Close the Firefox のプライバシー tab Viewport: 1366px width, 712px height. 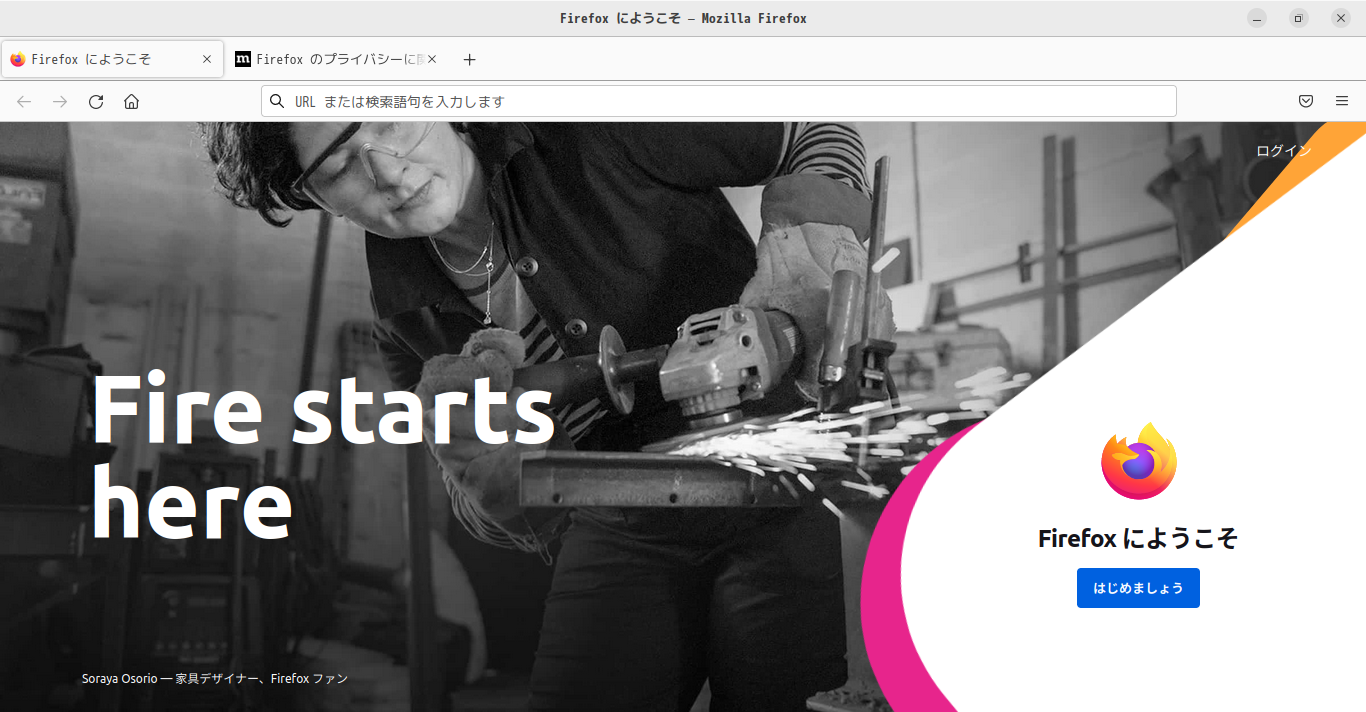tap(432, 59)
